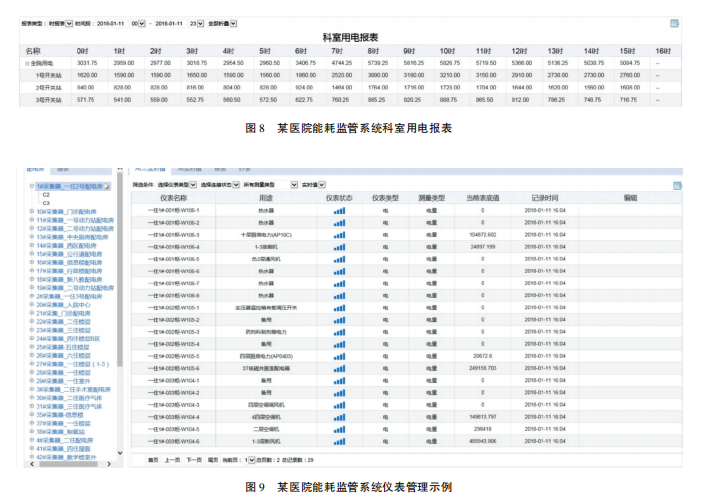The image size is (708, 498).
Task: Select the C2 item in the tree
Action: tap(46, 194)
